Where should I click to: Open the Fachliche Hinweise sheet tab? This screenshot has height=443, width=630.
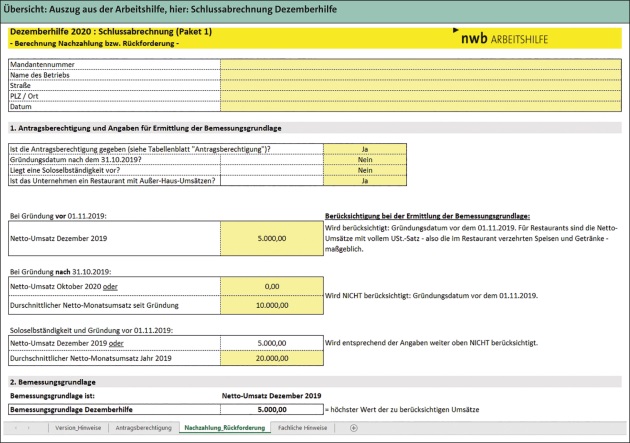pyautogui.click(x=304, y=428)
